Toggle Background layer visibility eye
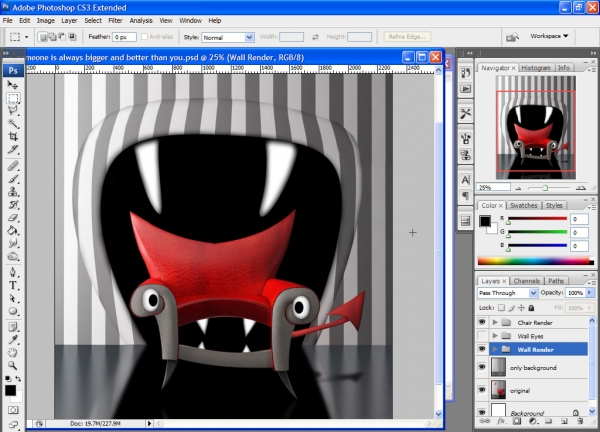The width and height of the screenshot is (600, 432). [482, 412]
